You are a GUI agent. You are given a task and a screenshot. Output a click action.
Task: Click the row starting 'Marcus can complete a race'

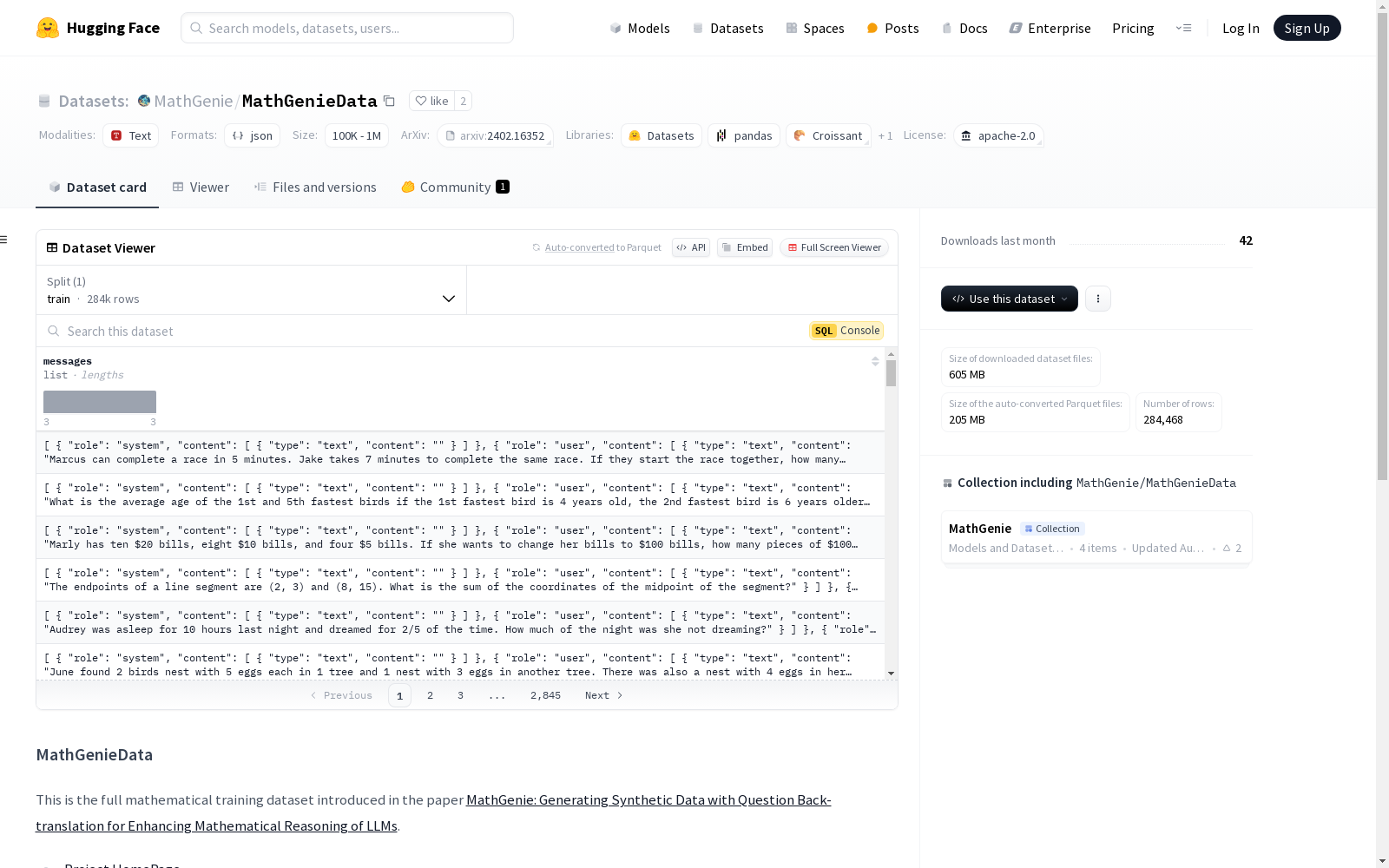pos(460,452)
